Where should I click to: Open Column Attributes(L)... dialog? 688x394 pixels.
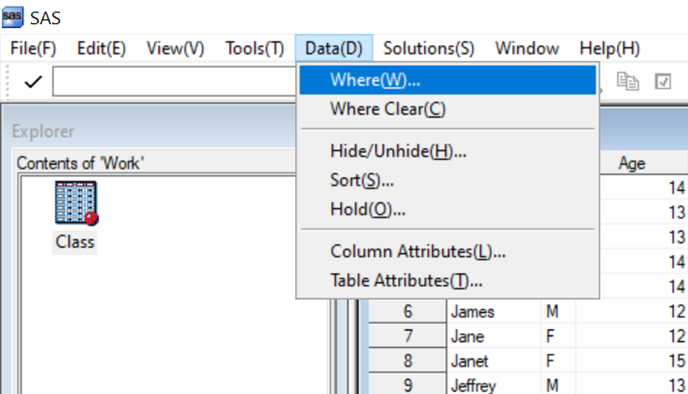[x=448, y=251]
